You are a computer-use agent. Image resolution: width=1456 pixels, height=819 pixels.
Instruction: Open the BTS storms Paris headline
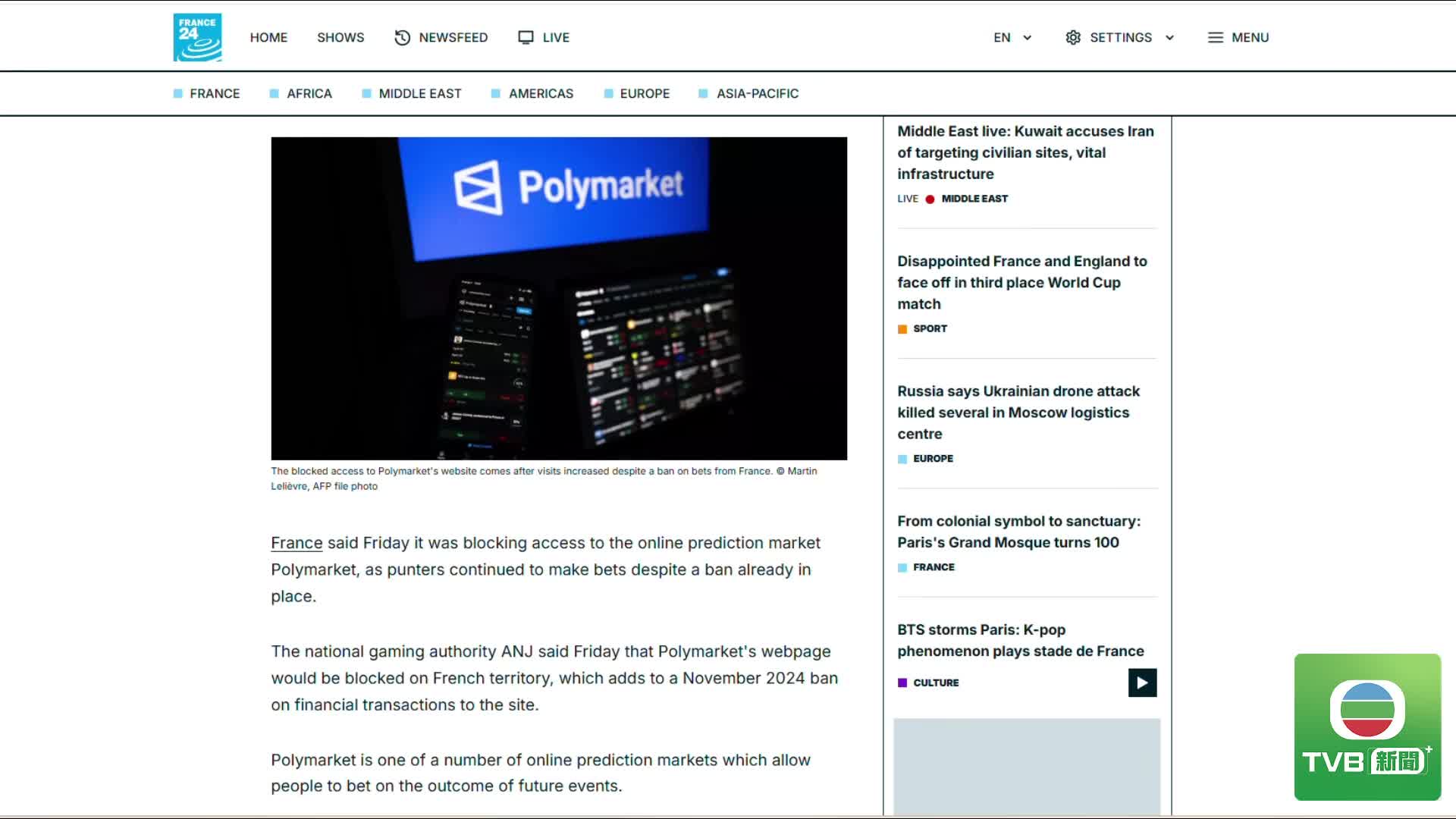click(1021, 640)
